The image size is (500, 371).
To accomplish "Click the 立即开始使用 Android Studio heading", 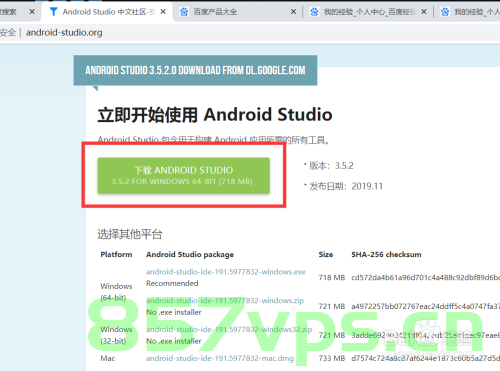I will [215, 115].
